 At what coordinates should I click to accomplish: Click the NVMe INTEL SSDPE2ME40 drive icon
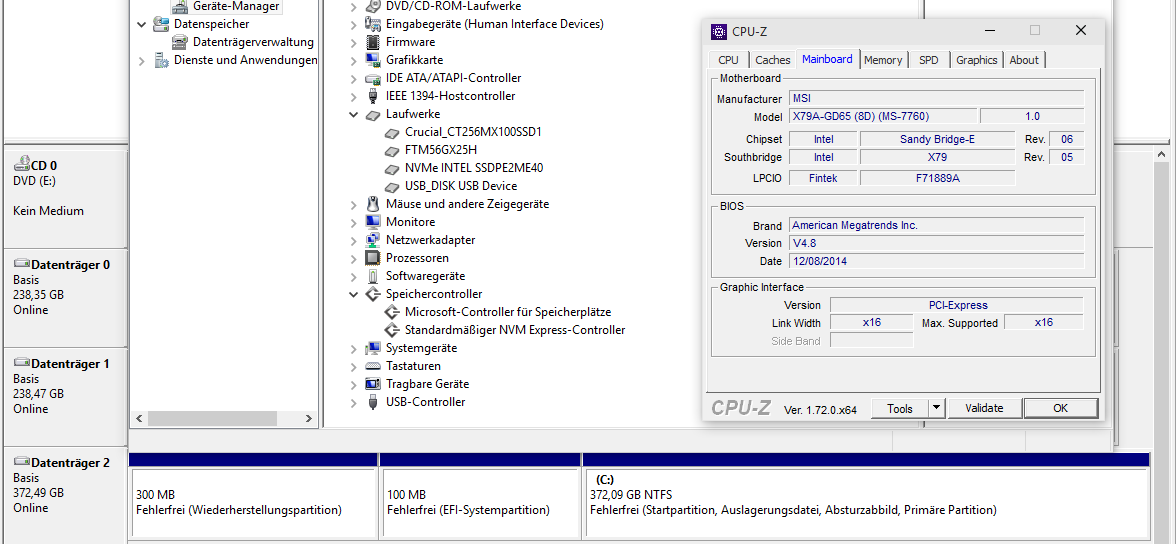click(x=392, y=169)
